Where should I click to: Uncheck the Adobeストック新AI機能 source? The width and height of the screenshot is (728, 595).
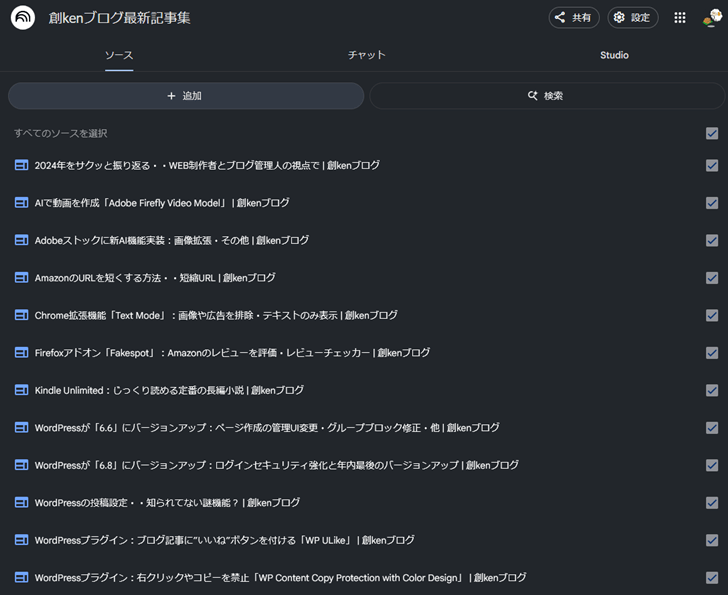coord(712,240)
